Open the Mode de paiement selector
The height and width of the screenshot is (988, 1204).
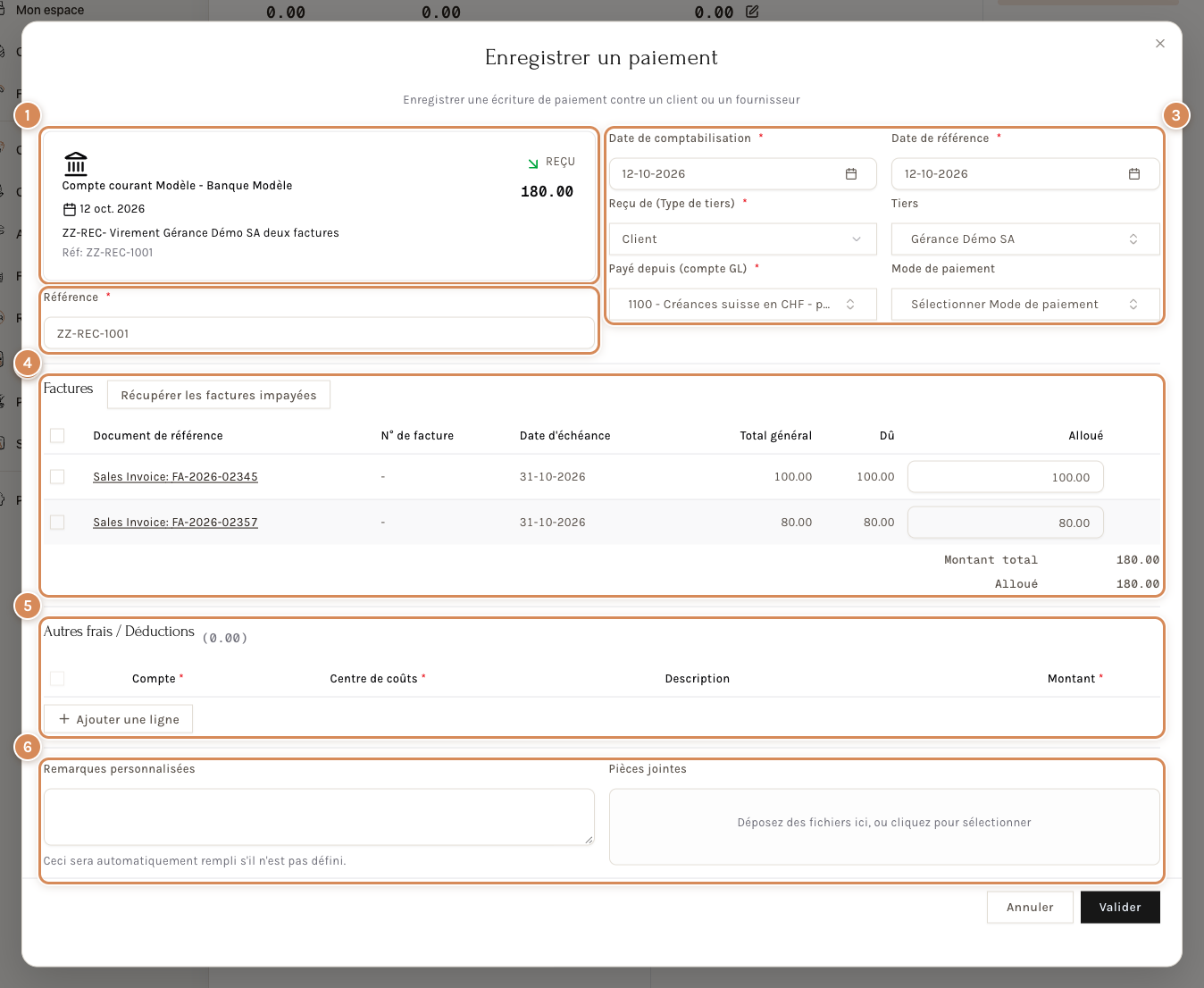(x=1025, y=305)
